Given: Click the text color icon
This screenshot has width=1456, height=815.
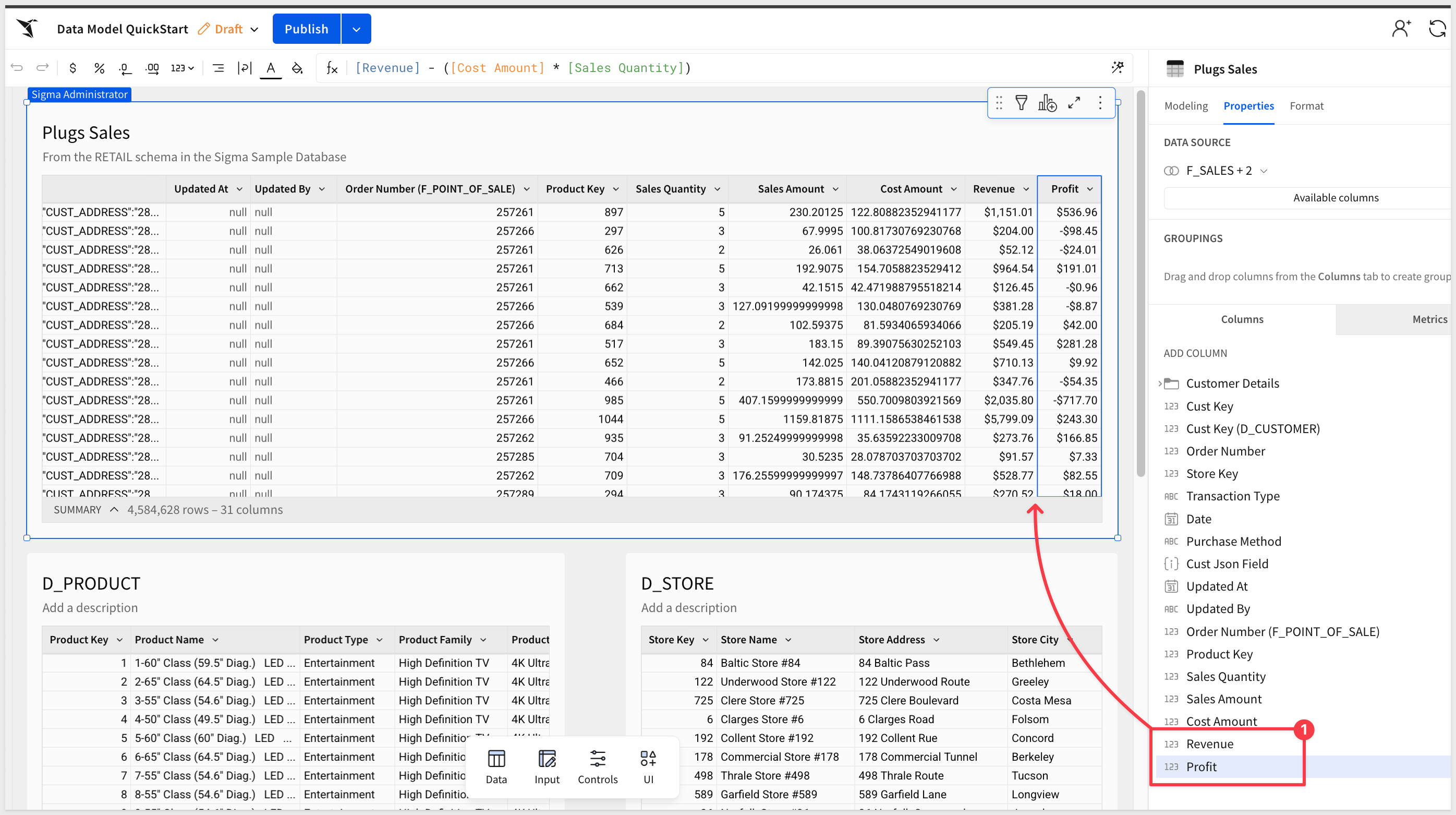Looking at the screenshot, I should point(271,68).
